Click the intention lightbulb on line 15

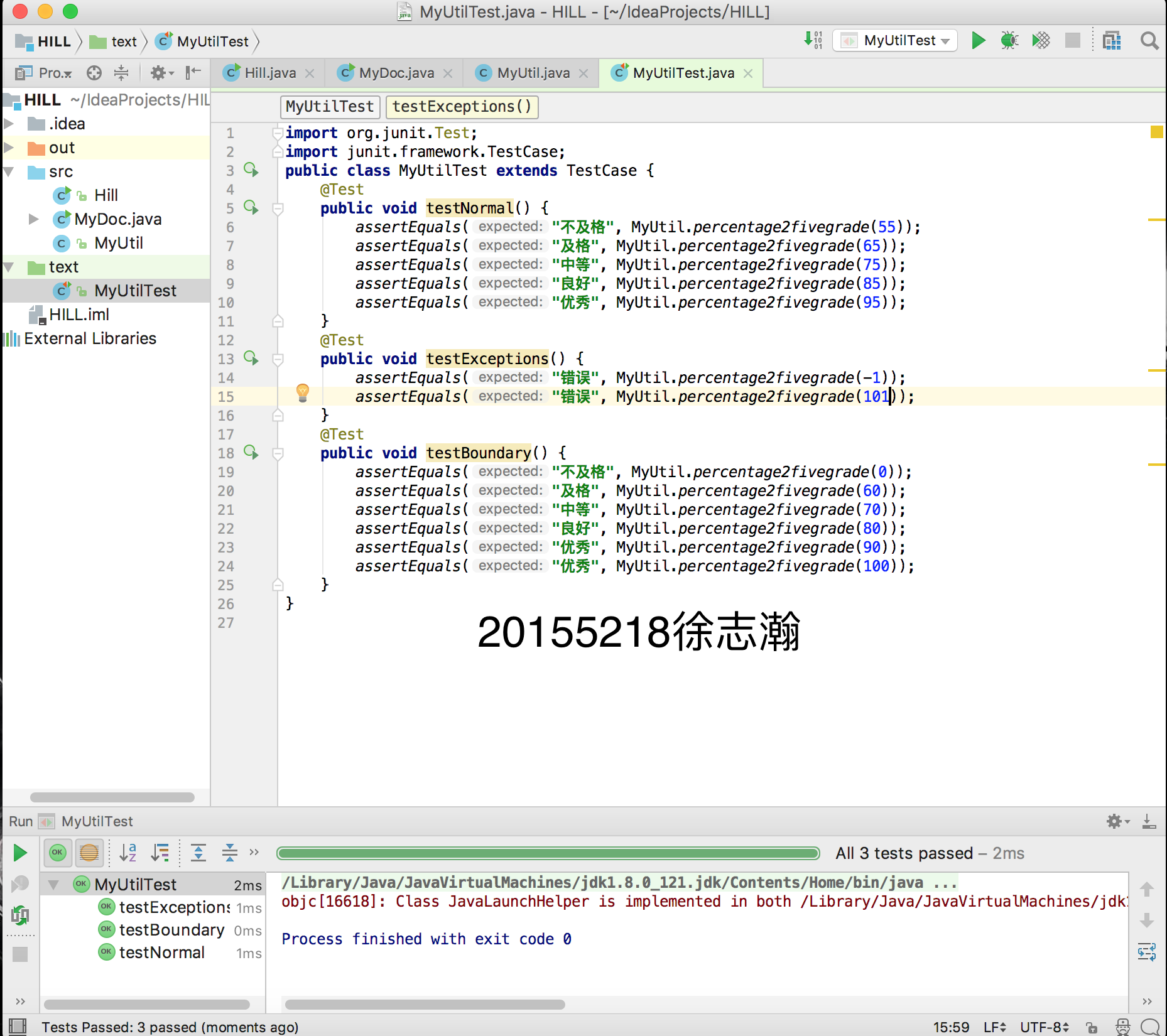[x=303, y=393]
